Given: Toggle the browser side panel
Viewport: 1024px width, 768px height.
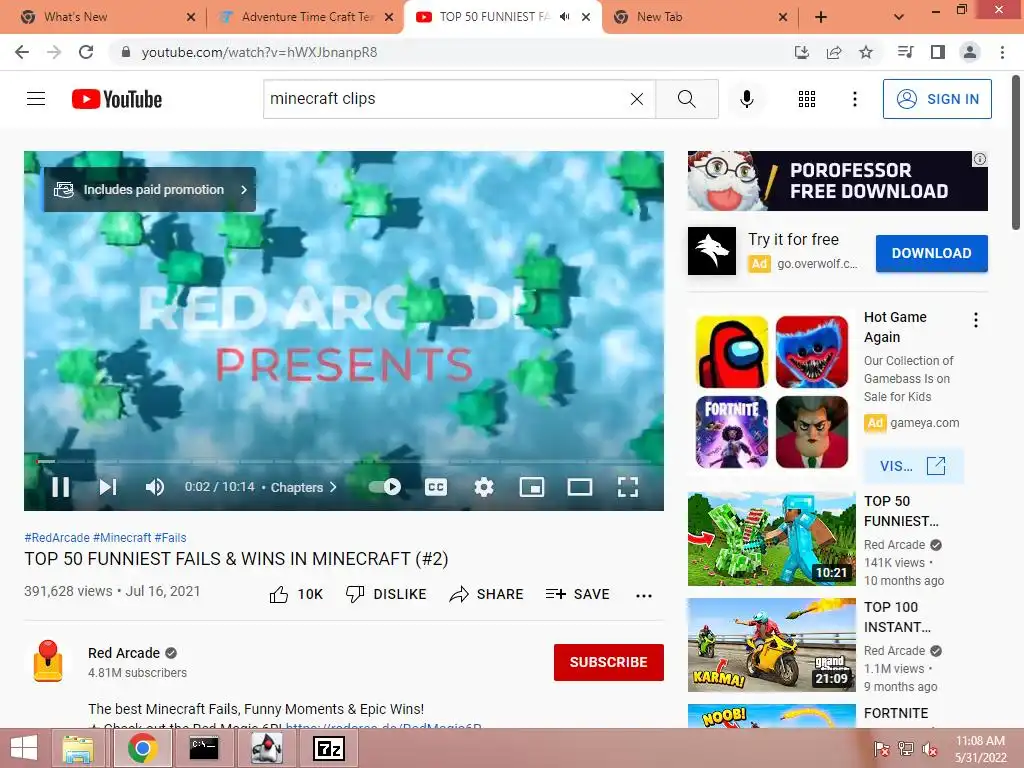Looking at the screenshot, I should pyautogui.click(x=938, y=52).
